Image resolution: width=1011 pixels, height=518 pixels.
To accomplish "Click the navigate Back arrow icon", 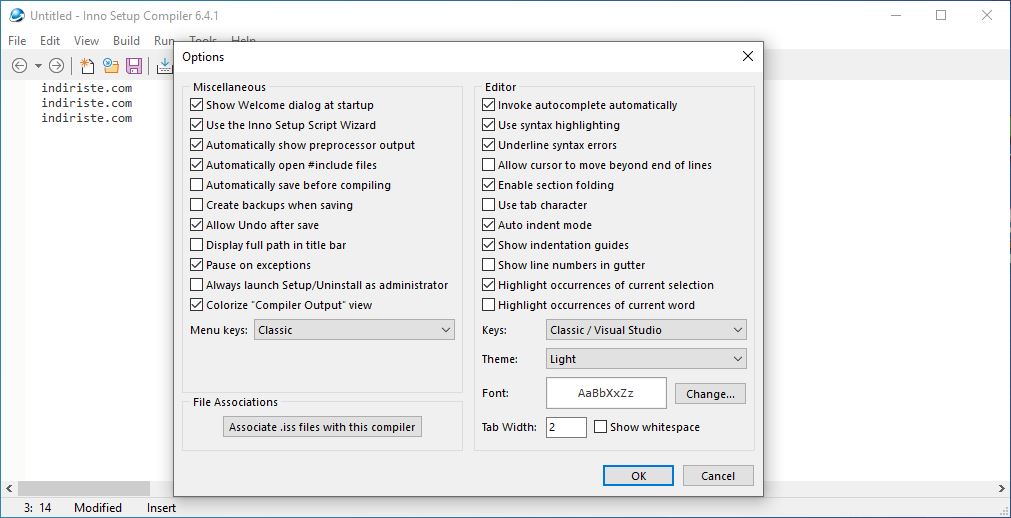I will (x=19, y=65).
